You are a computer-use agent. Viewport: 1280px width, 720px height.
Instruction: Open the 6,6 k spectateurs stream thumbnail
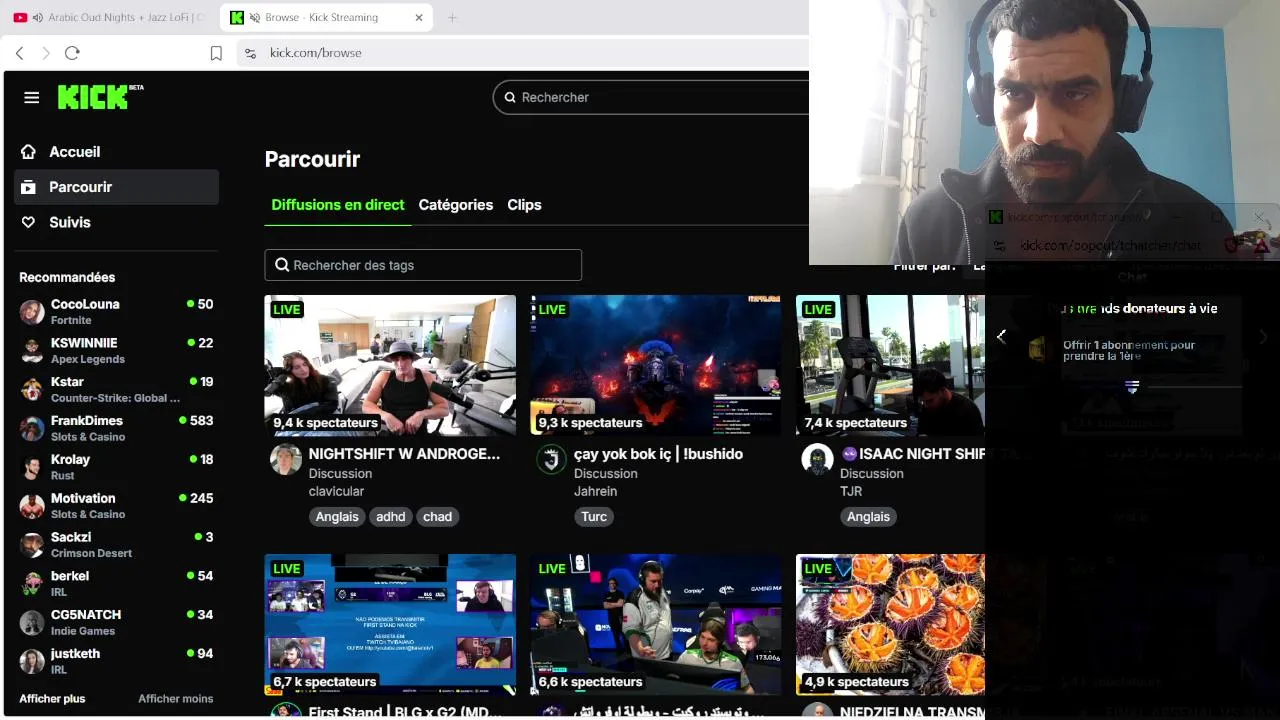(x=656, y=624)
